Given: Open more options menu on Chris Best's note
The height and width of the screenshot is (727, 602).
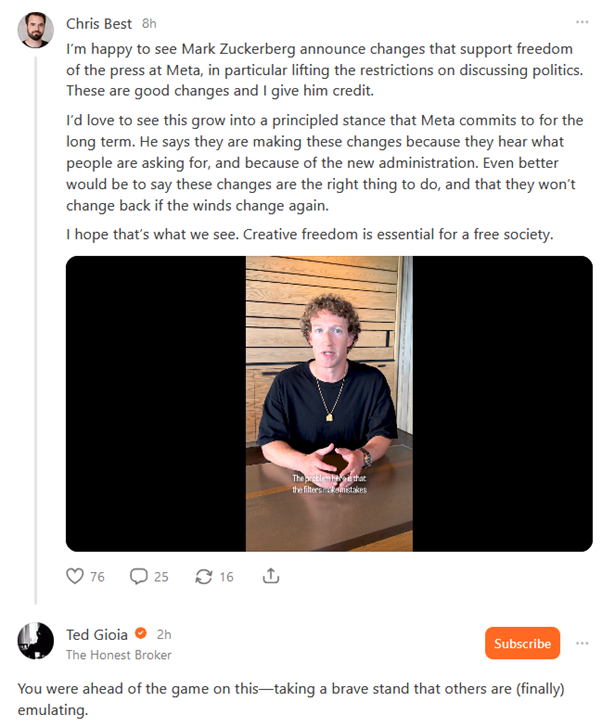Looking at the screenshot, I should coord(582,22).
